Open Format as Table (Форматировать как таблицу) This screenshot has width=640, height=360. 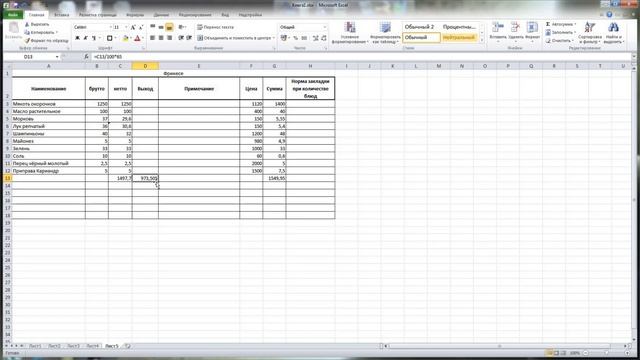coord(385,33)
